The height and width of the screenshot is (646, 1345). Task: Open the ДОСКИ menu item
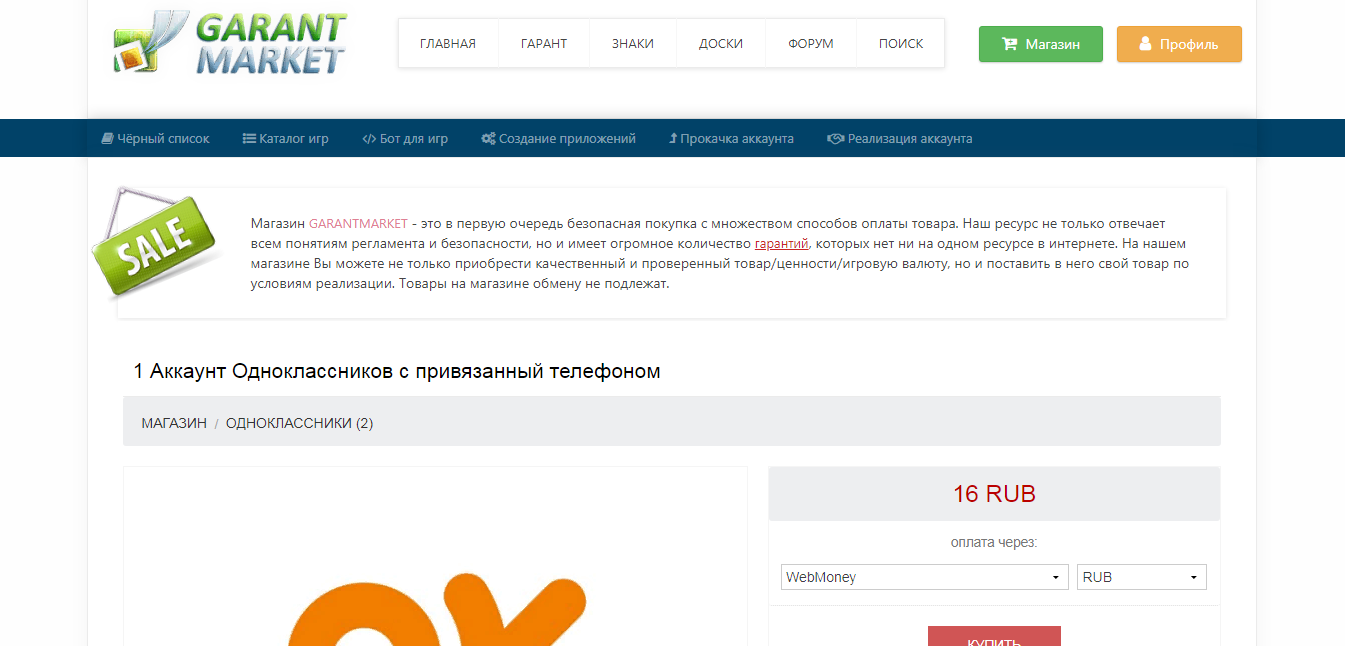coord(721,44)
